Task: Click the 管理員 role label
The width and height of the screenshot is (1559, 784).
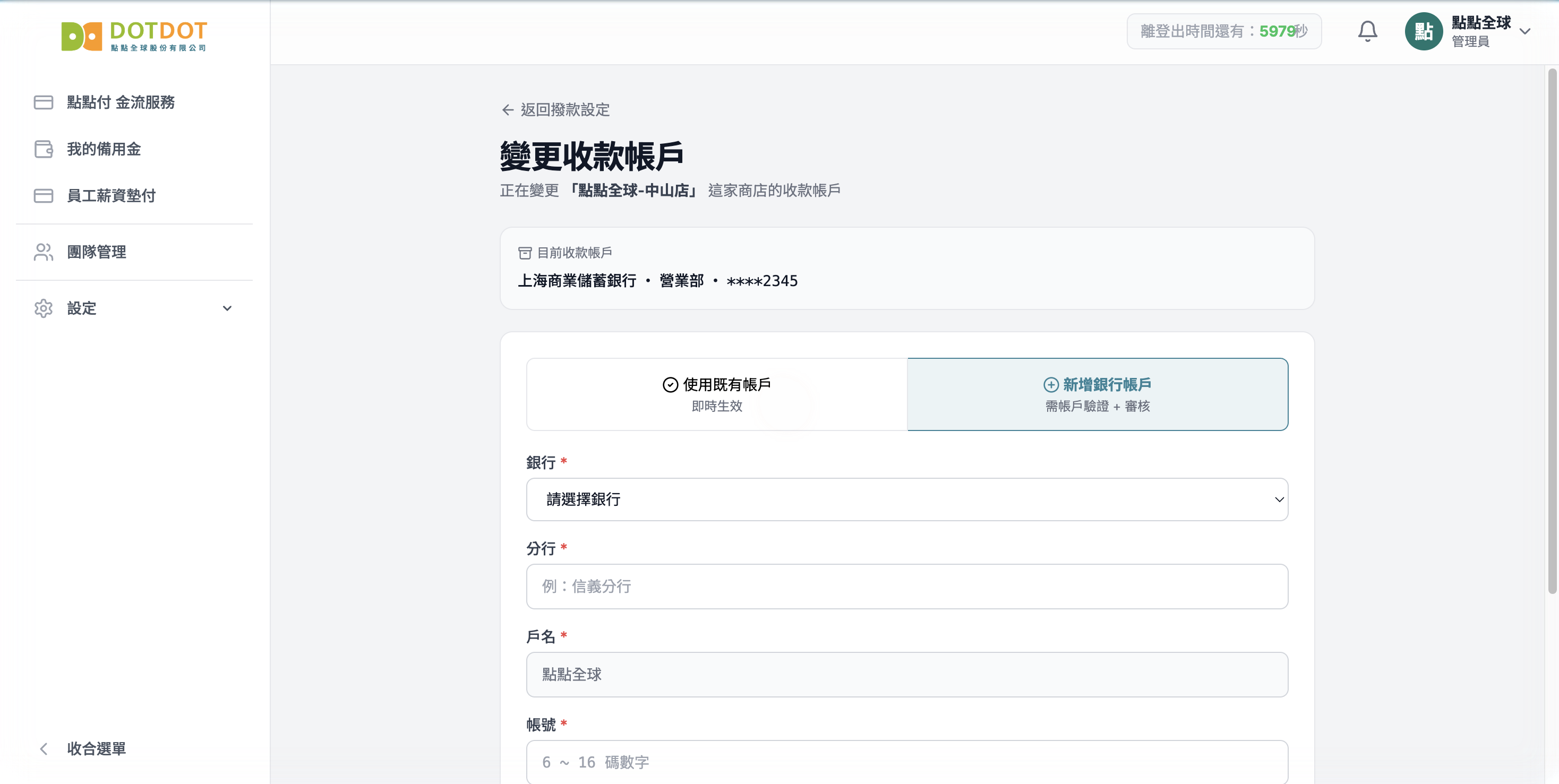Action: (x=1470, y=42)
